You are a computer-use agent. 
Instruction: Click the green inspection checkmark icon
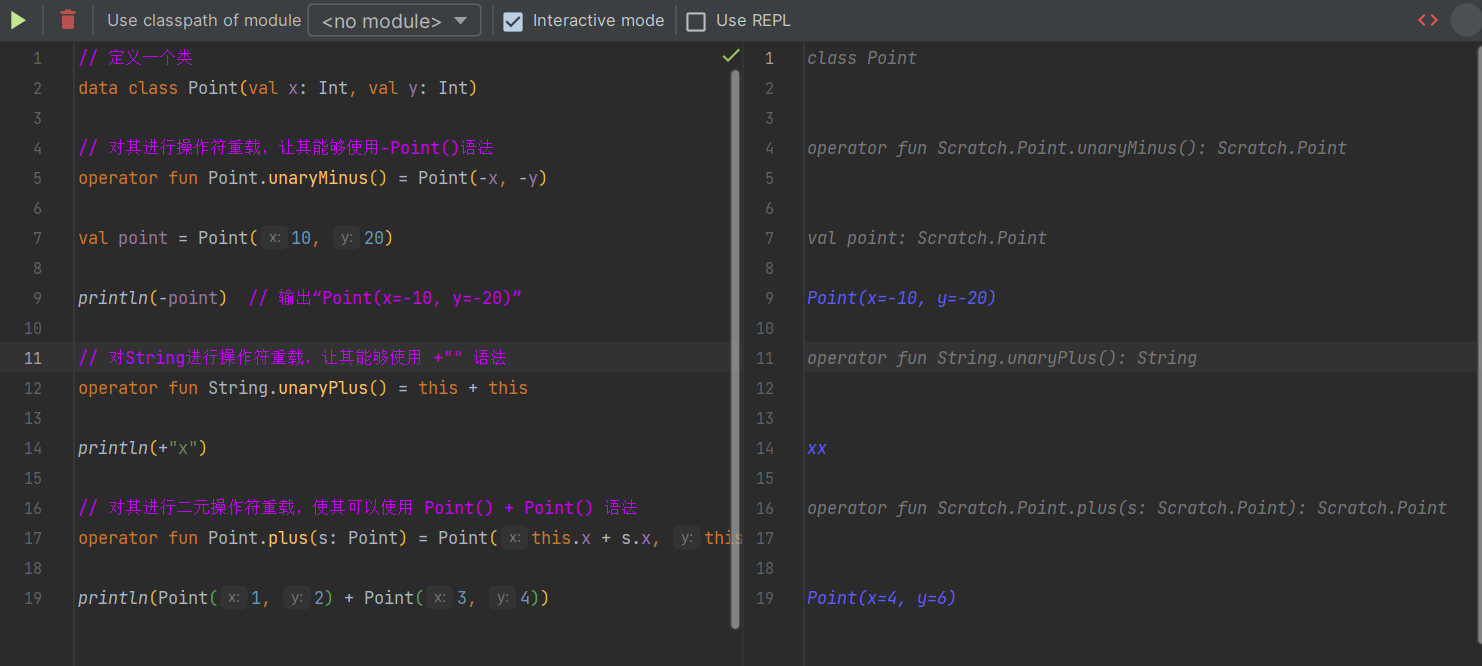click(731, 56)
